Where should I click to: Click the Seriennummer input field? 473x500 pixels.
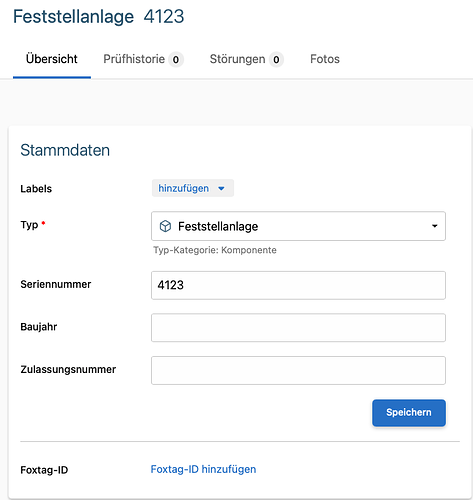[x=298, y=285]
